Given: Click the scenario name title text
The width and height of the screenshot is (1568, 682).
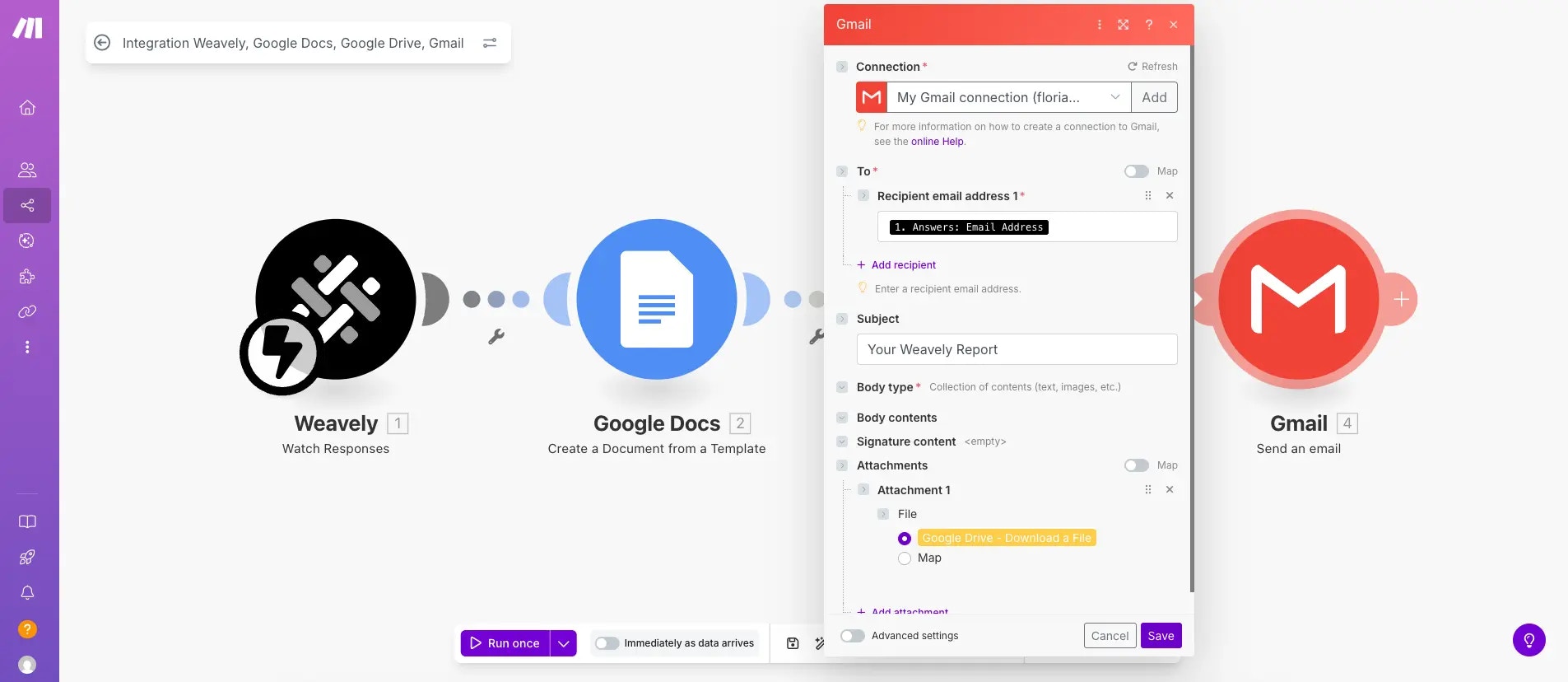Looking at the screenshot, I should point(293,43).
